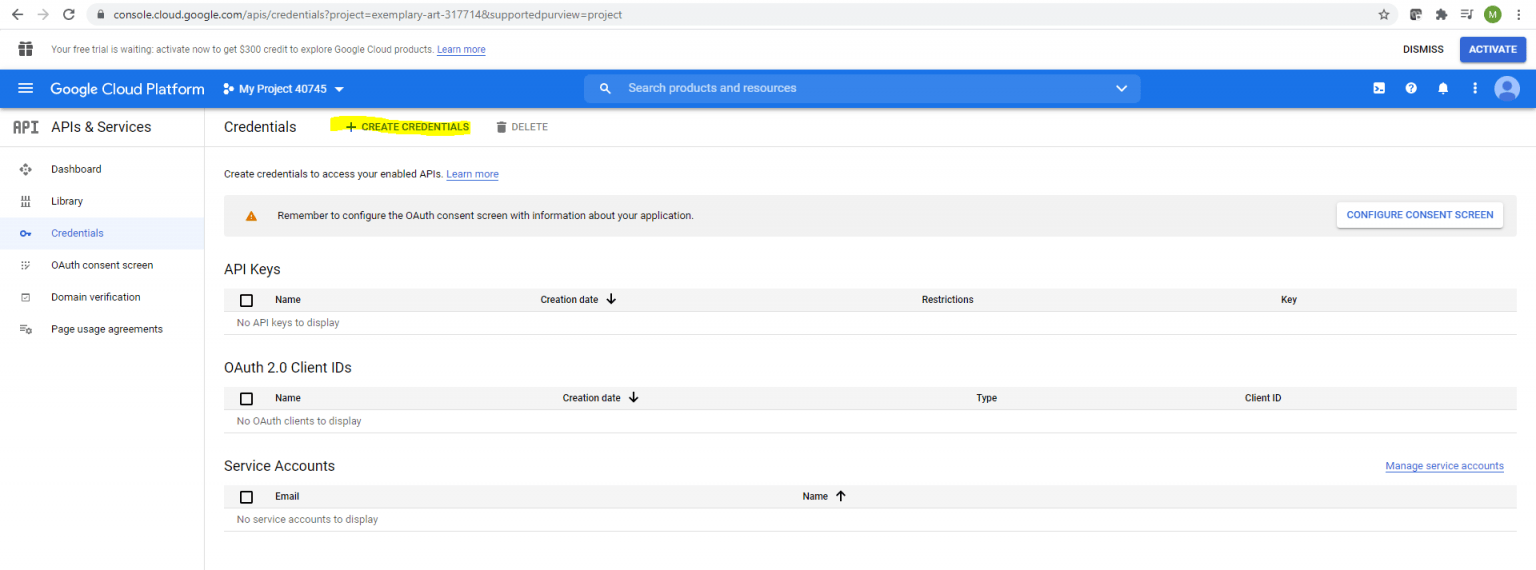The image size is (1536, 570).
Task: Select all API Keys checkbox
Action: (247, 300)
